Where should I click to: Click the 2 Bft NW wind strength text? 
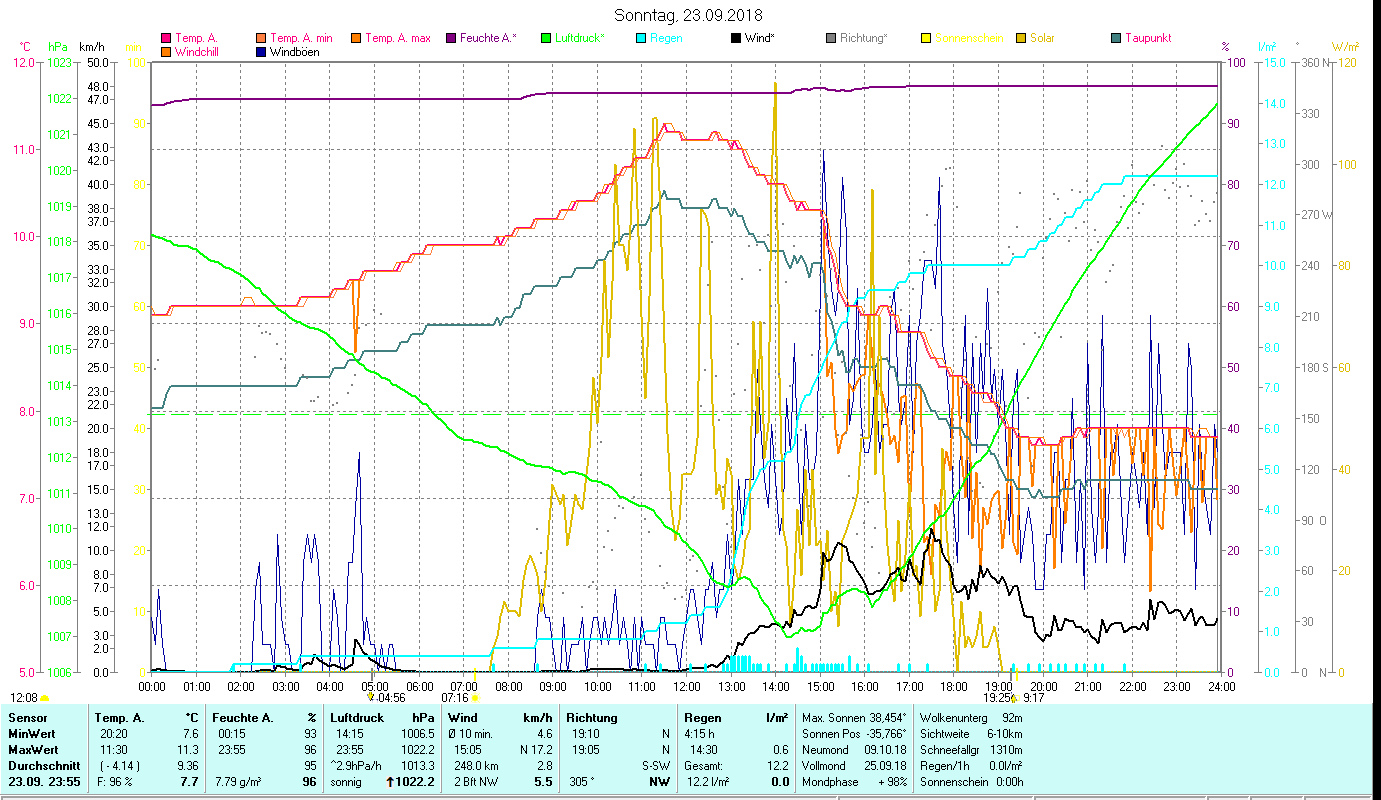[x=477, y=782]
